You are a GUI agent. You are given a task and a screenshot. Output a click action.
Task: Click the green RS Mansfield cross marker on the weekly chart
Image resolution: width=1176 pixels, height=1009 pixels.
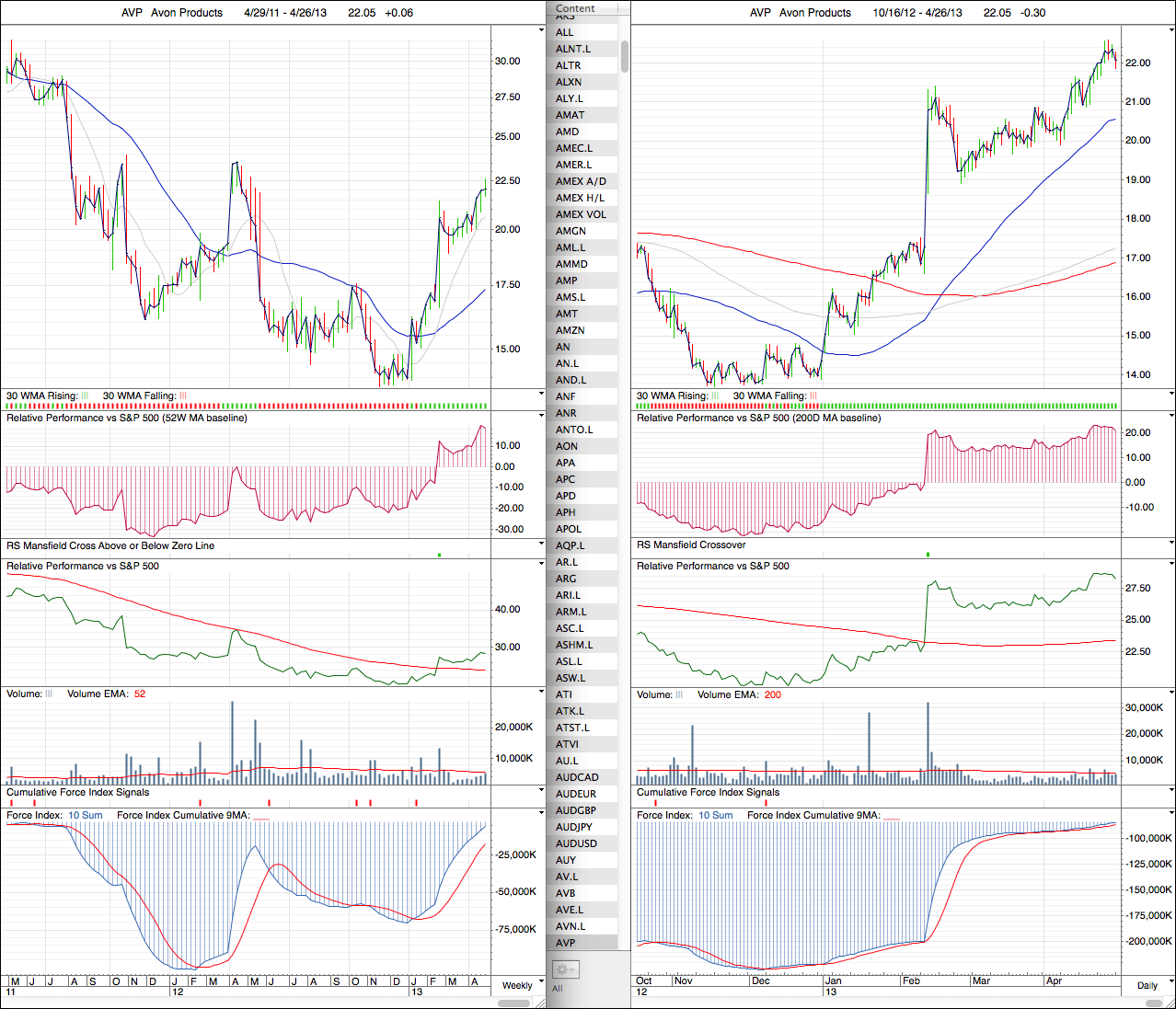(x=440, y=555)
